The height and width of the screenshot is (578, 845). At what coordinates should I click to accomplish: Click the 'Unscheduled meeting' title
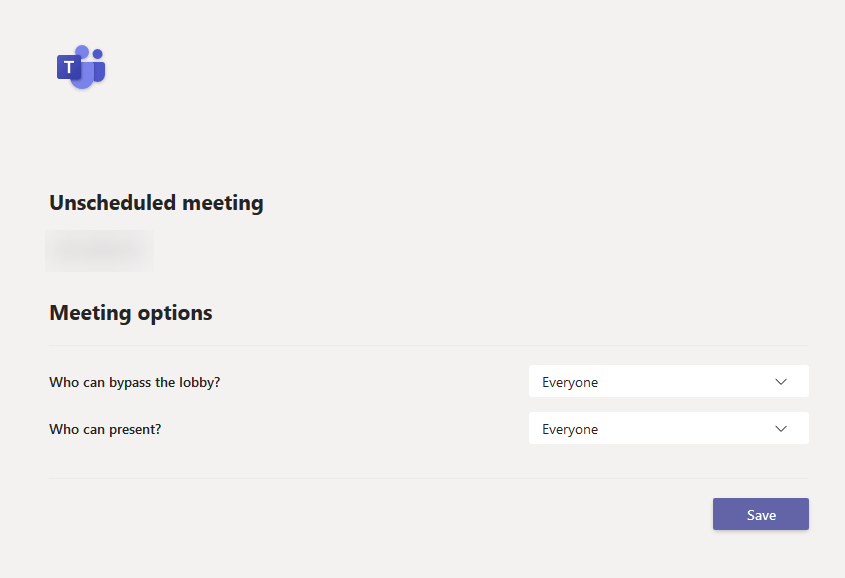156,203
